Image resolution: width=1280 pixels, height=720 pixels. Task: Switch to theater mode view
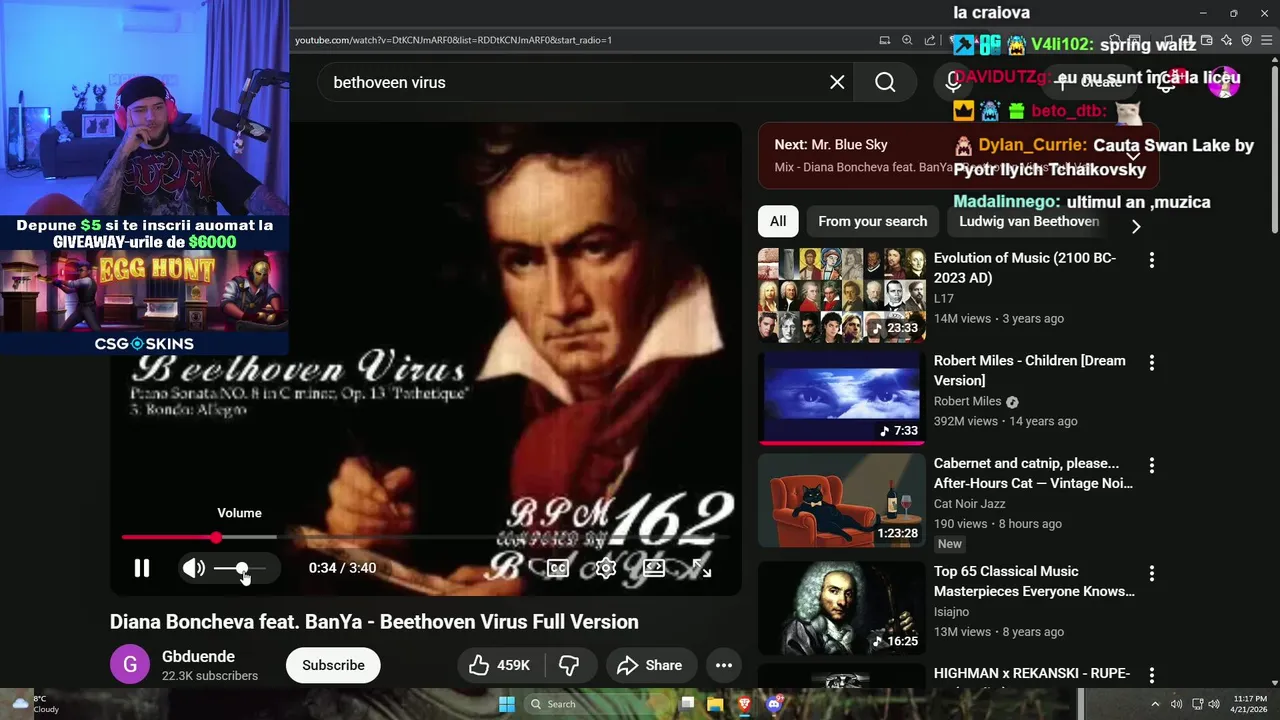[x=654, y=568]
